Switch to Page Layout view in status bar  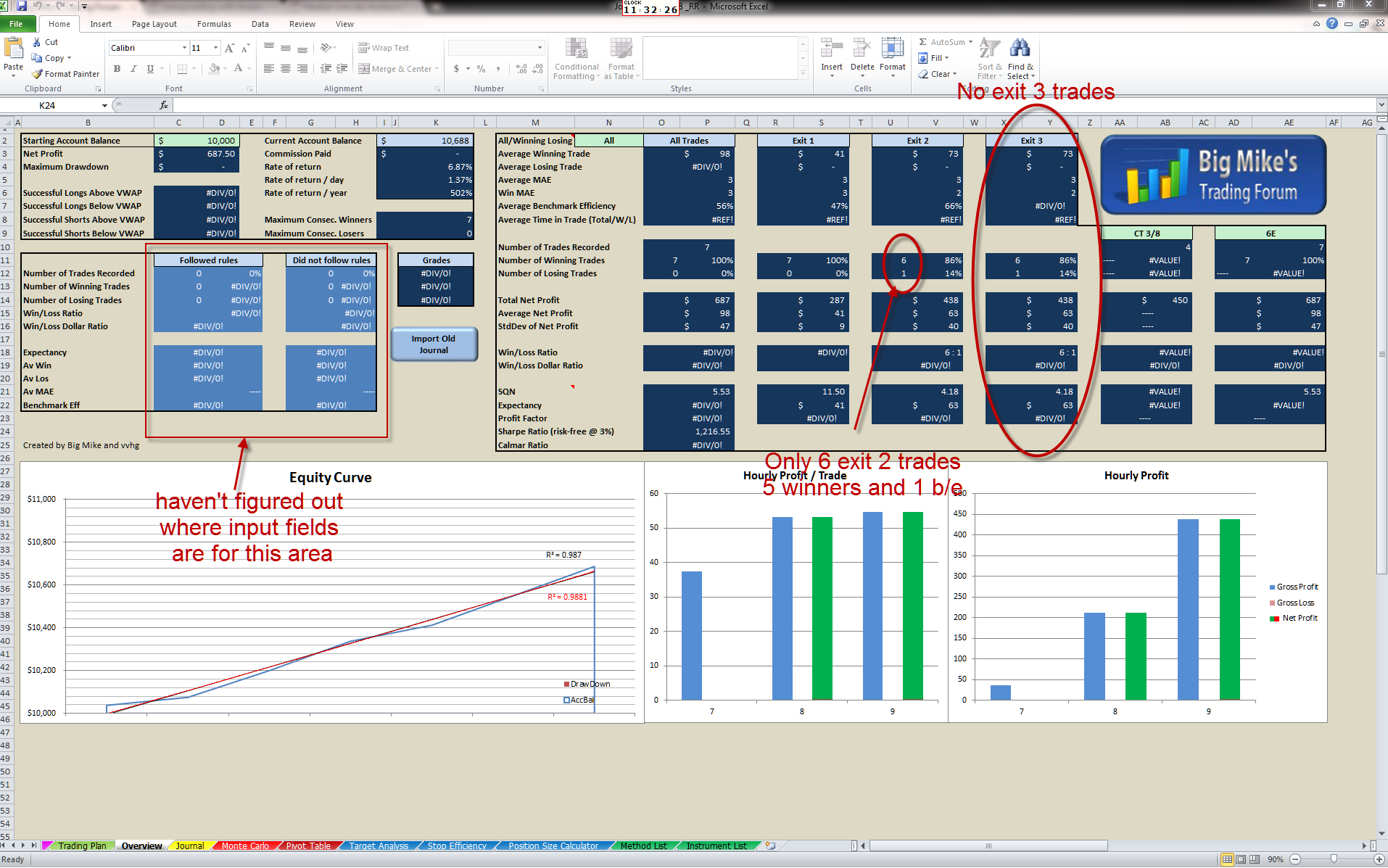click(x=1241, y=859)
